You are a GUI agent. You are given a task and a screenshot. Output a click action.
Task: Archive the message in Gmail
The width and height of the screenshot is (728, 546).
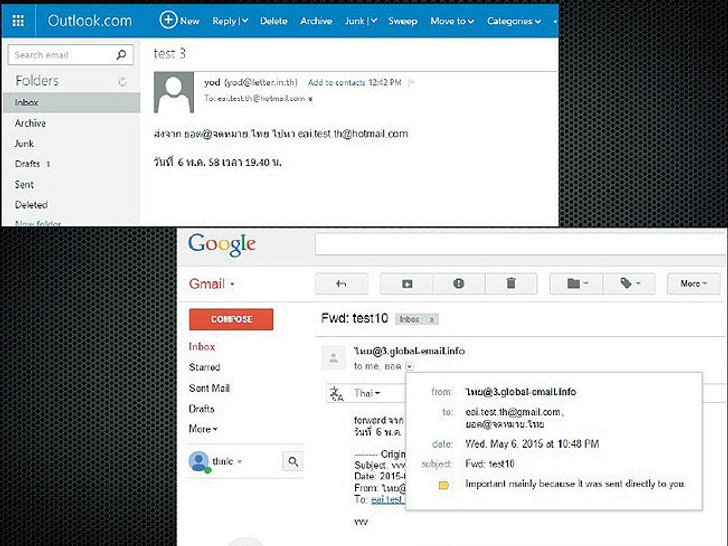407,284
